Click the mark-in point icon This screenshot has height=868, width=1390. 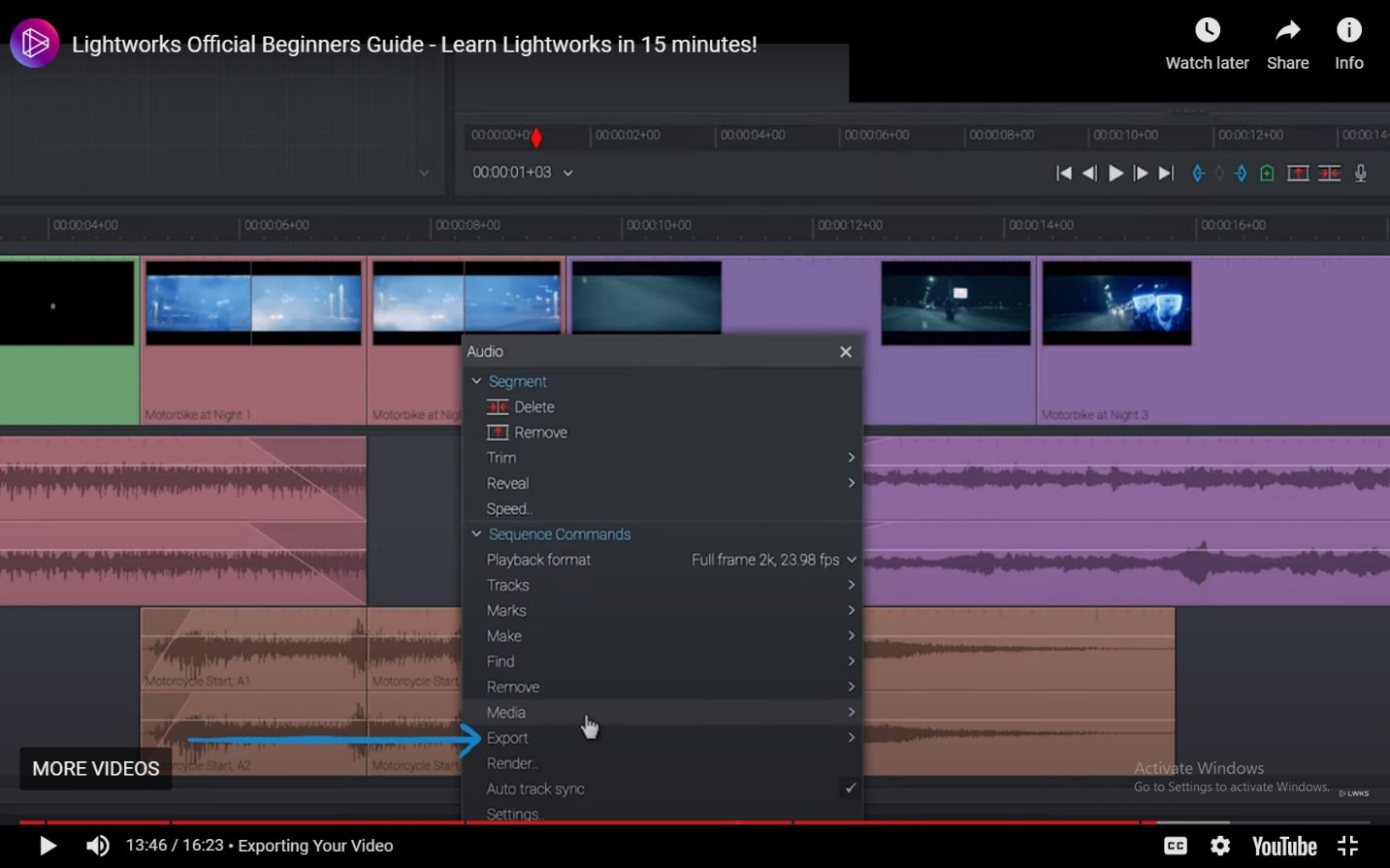1198,174
